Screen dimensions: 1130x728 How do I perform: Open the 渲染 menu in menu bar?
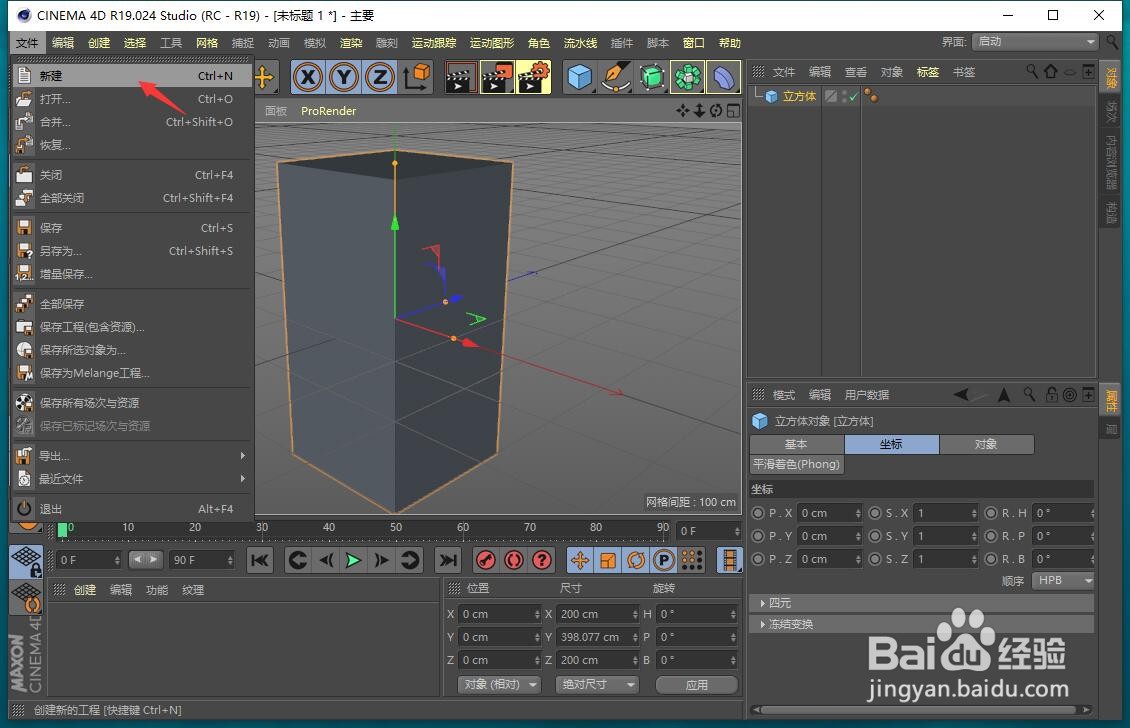pos(351,43)
